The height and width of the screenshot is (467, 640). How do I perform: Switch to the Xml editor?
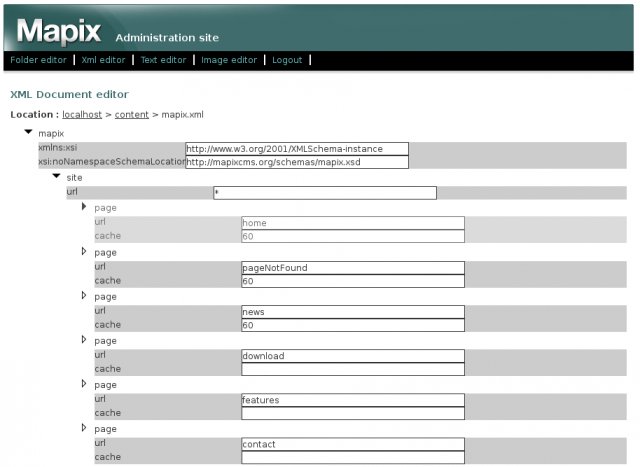(103, 60)
